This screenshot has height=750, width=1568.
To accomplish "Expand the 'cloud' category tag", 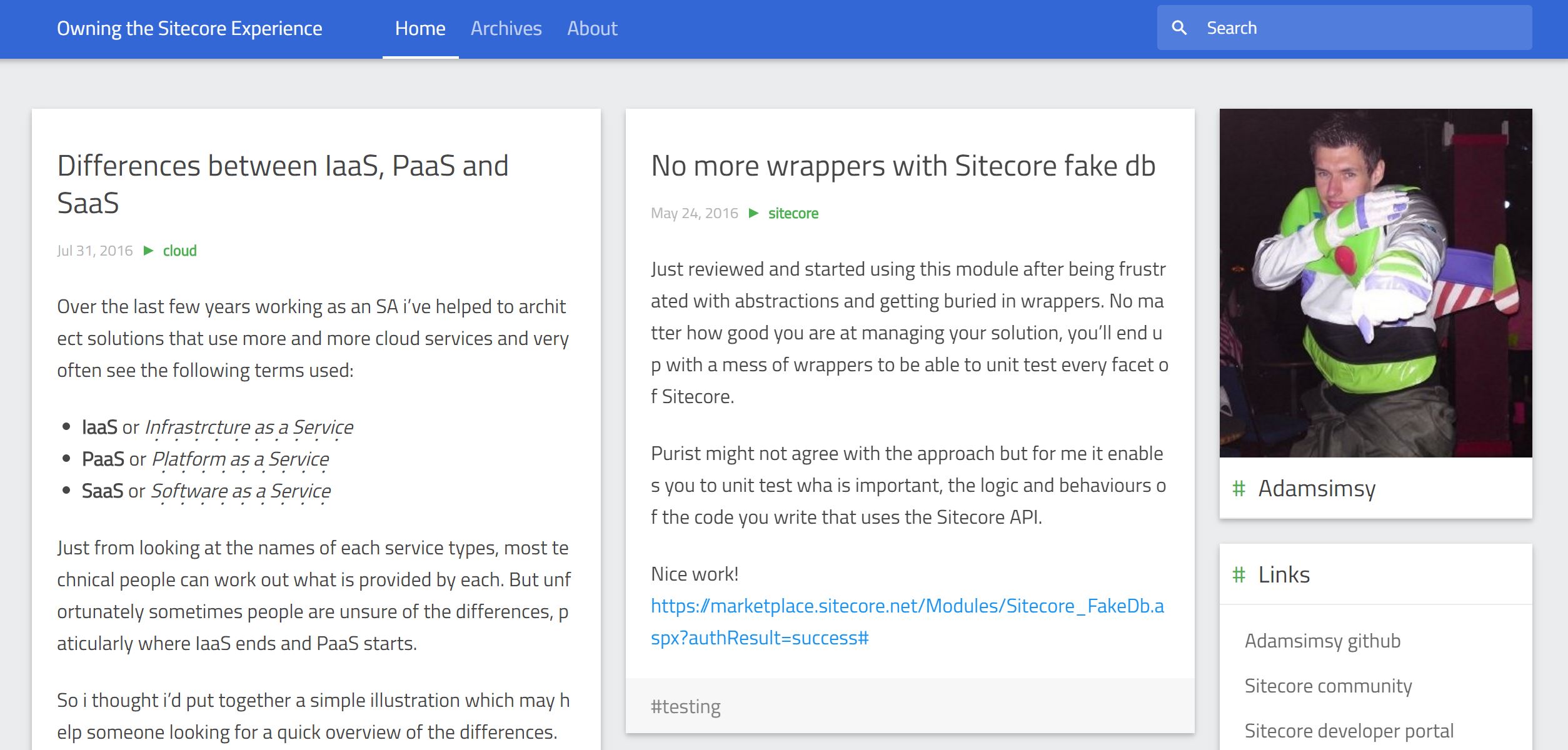I will [180, 250].
